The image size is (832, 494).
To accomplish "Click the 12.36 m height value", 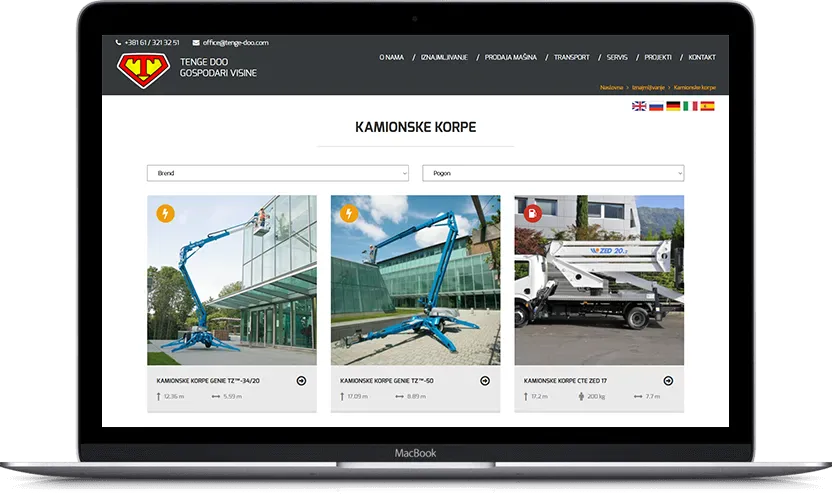I will tap(174, 396).
